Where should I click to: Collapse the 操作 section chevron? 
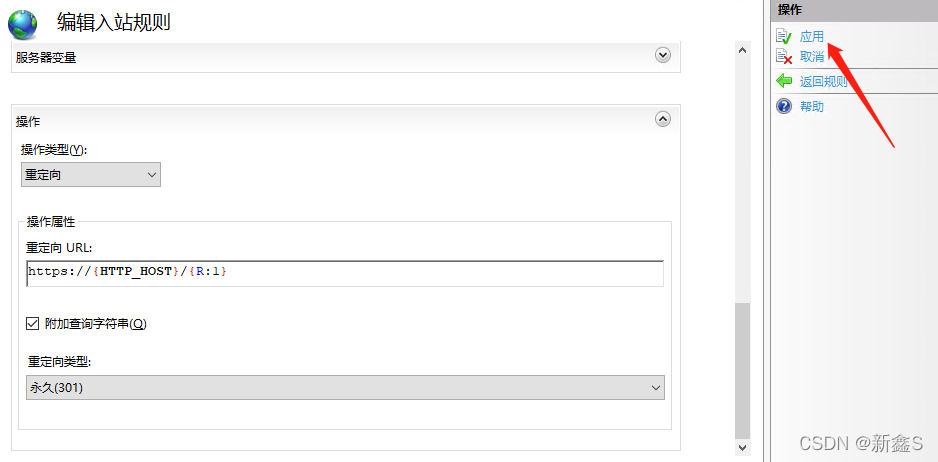(x=662, y=119)
